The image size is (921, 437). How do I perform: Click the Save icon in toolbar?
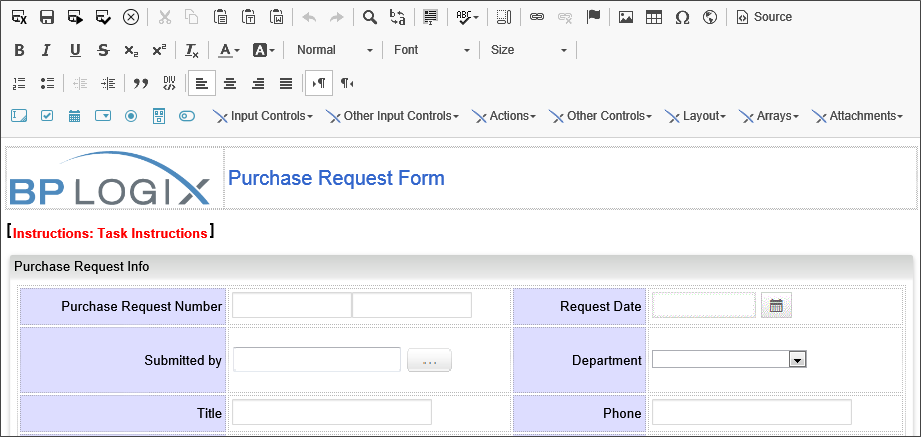46,17
